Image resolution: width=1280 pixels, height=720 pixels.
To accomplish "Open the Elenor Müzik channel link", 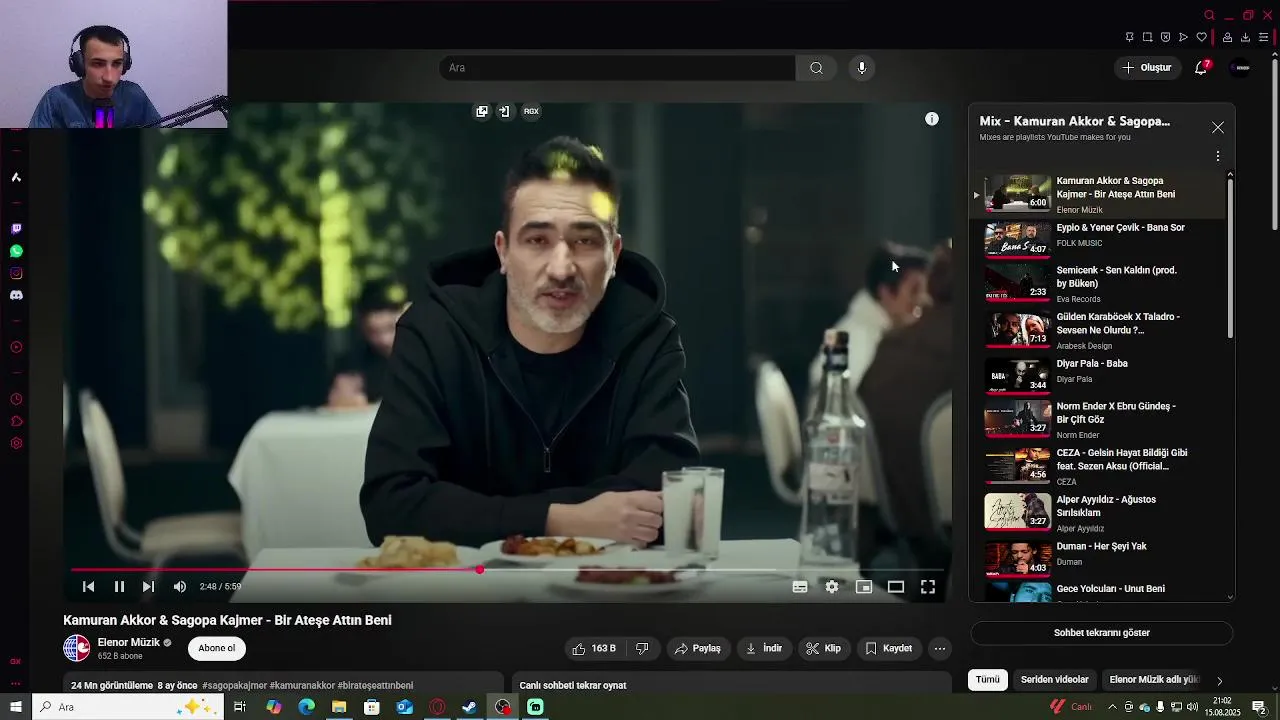I will pyautogui.click(x=129, y=642).
